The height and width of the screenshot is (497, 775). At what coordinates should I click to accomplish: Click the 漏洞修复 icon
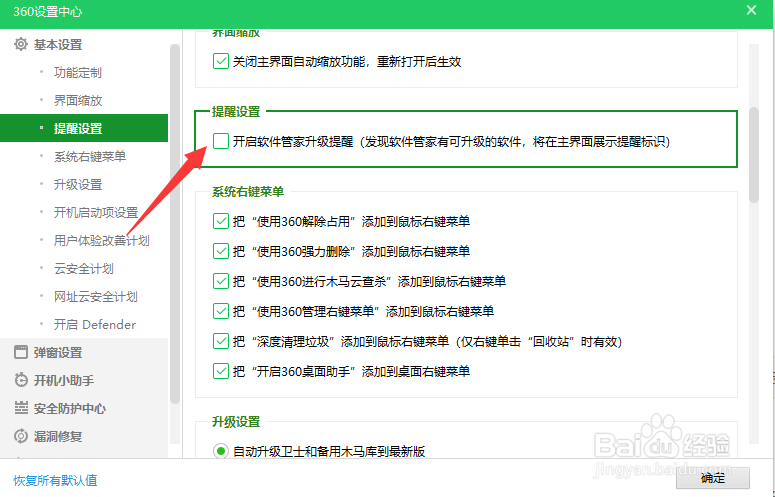[21, 436]
